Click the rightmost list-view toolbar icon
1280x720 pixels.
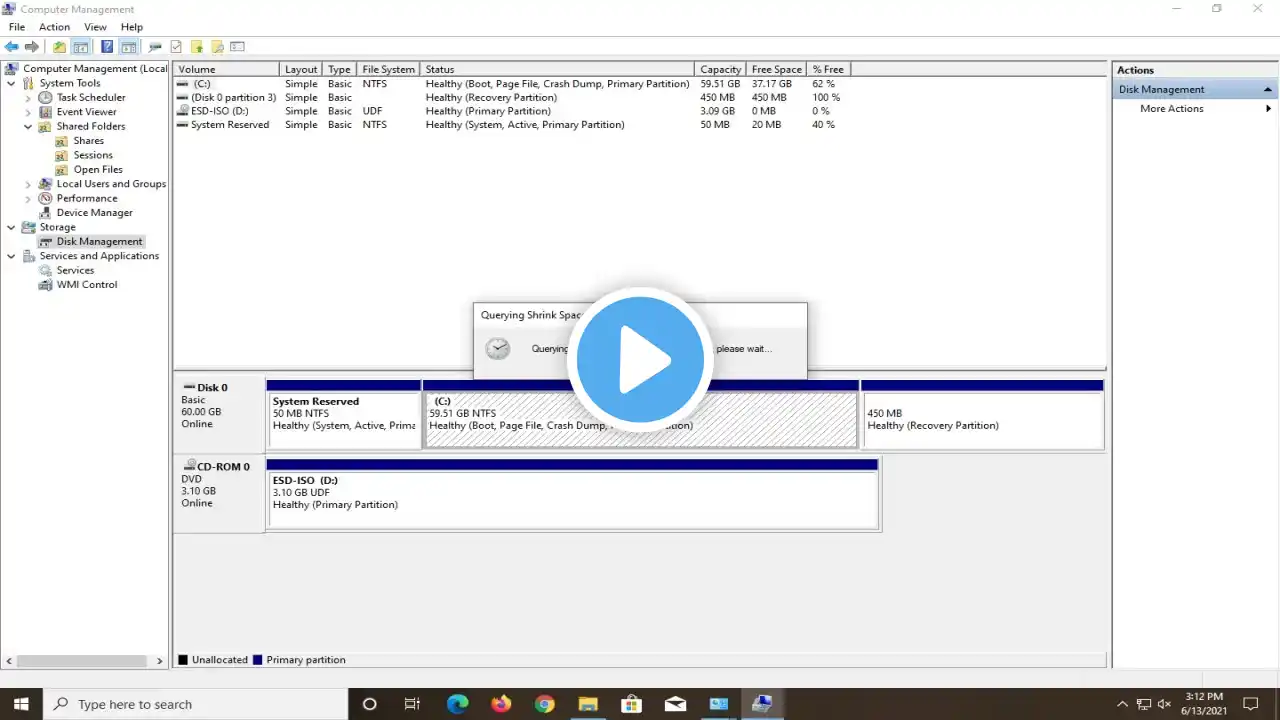coord(237,47)
